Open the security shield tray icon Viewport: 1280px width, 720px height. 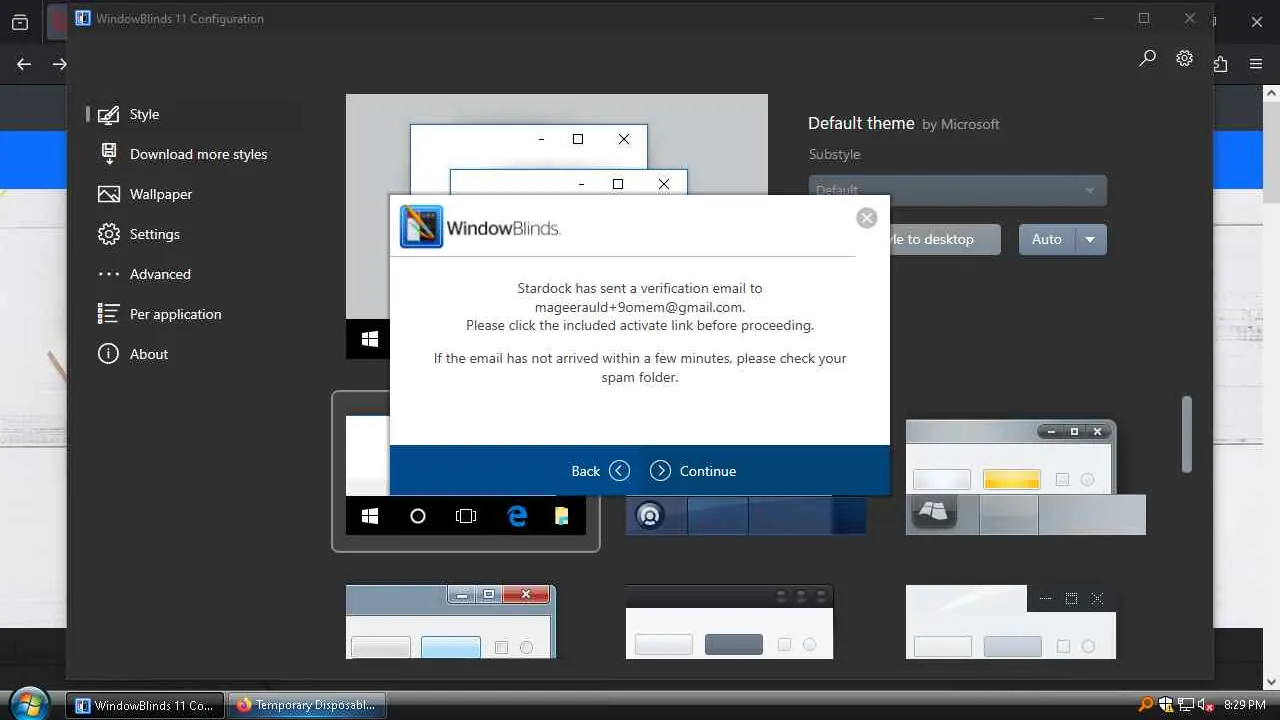click(1165, 705)
